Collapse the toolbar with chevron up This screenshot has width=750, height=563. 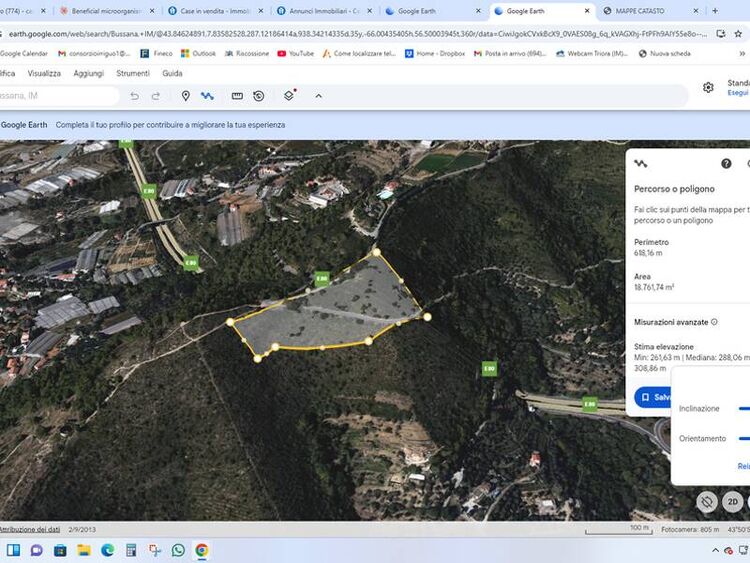318,96
